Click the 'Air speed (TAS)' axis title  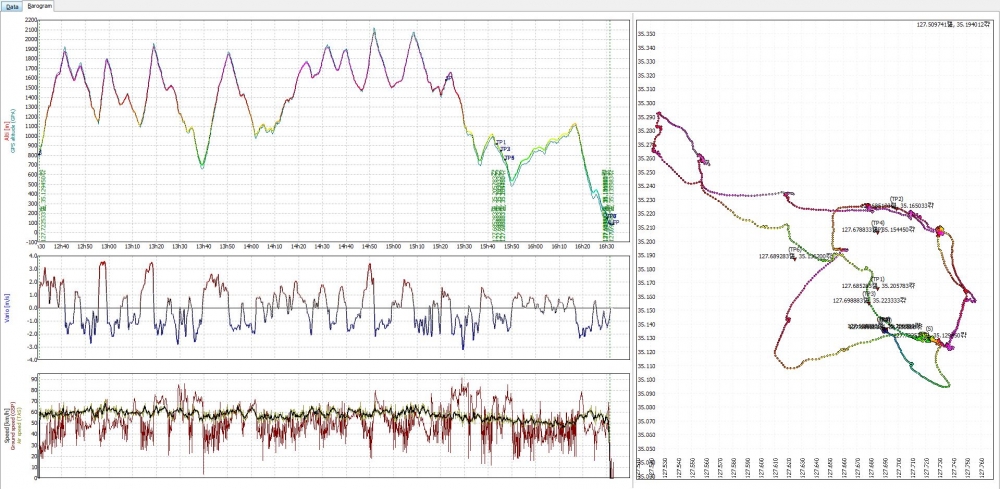tap(19, 425)
